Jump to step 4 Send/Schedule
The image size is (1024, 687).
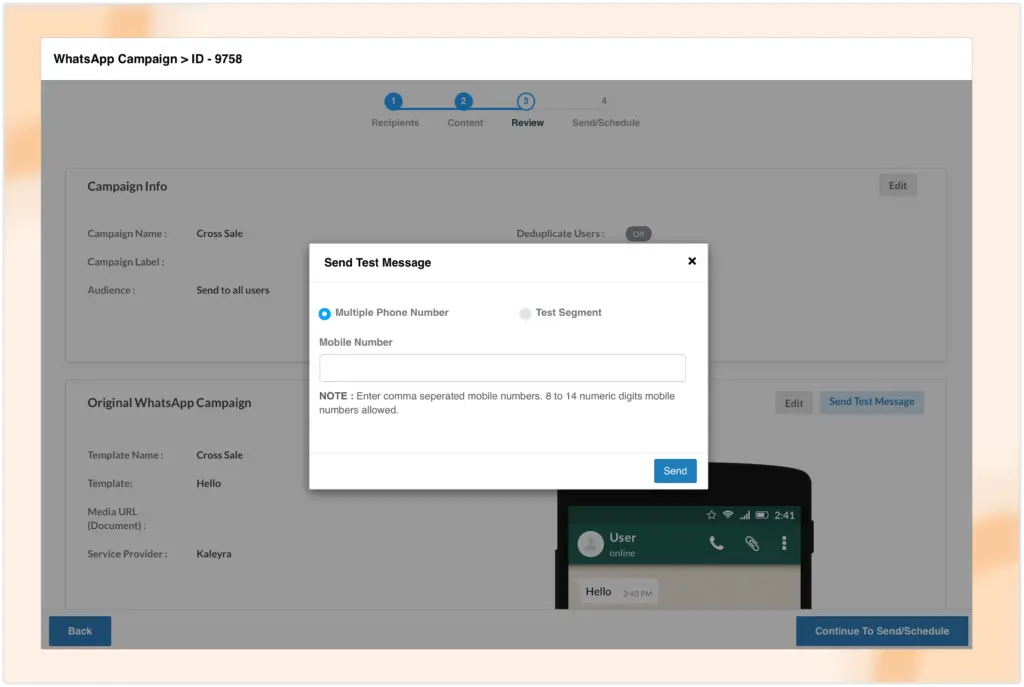604,101
